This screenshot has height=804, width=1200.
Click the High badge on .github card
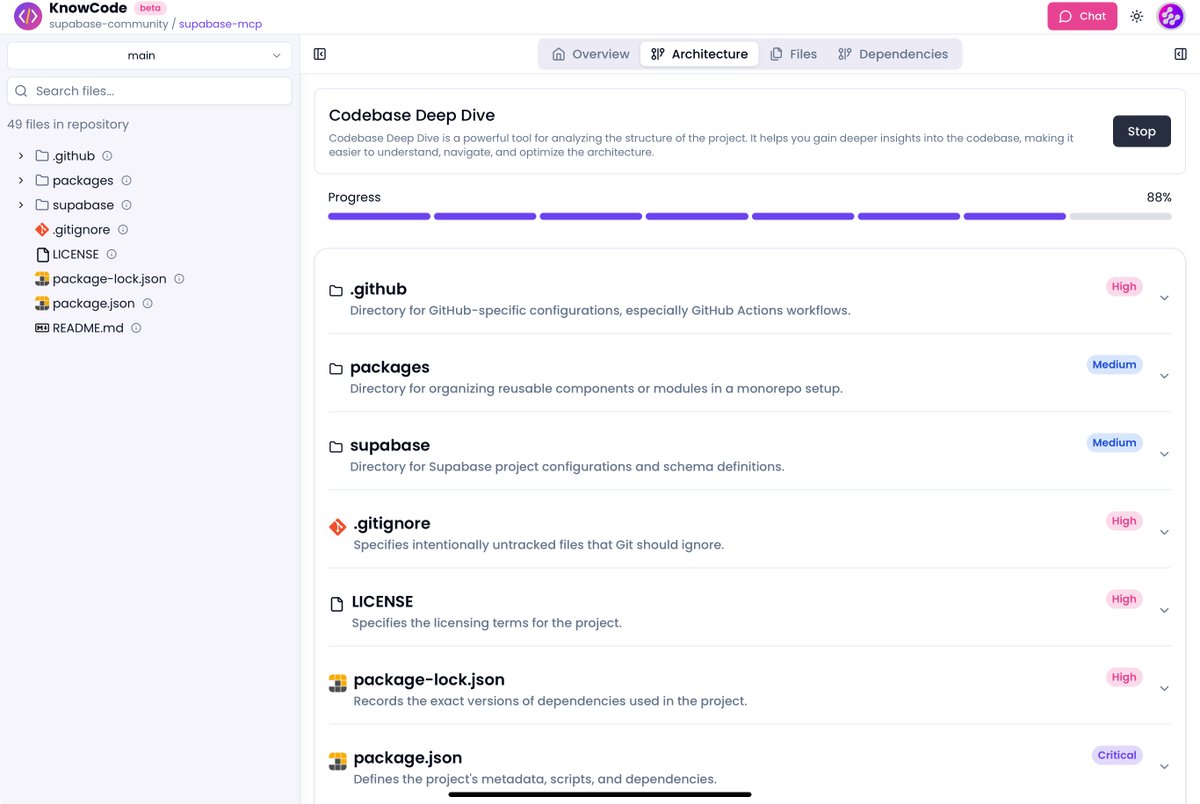point(1124,287)
